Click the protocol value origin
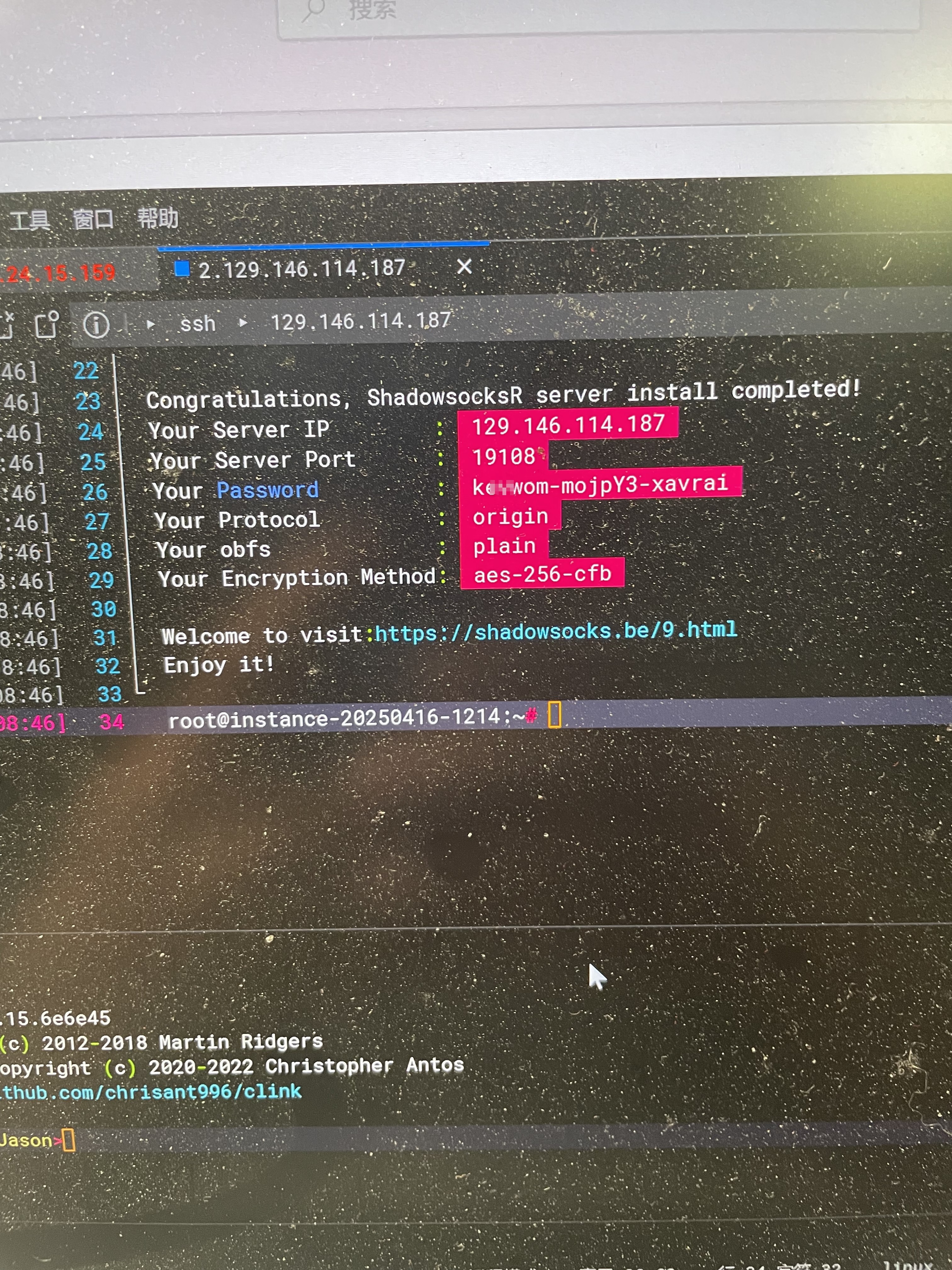952x1270 pixels. [x=510, y=516]
